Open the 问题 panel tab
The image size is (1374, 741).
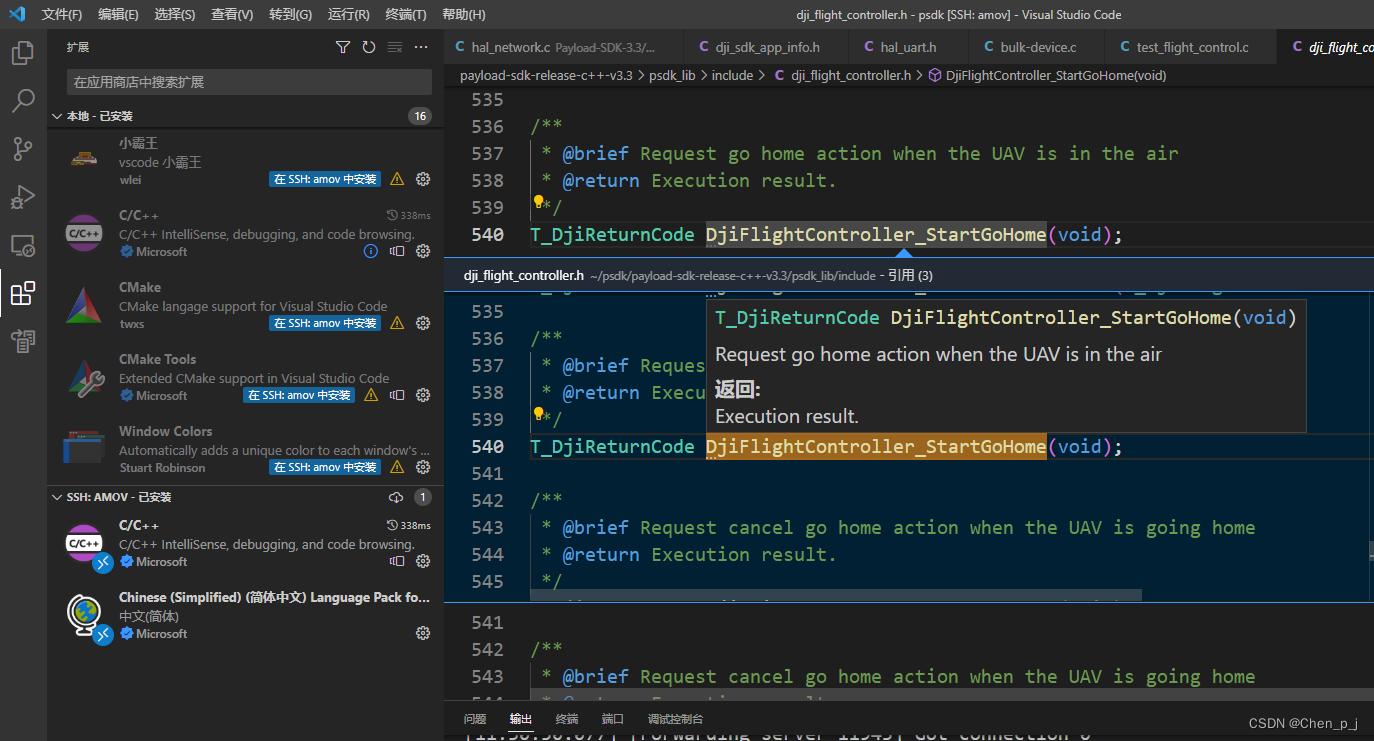click(475, 719)
